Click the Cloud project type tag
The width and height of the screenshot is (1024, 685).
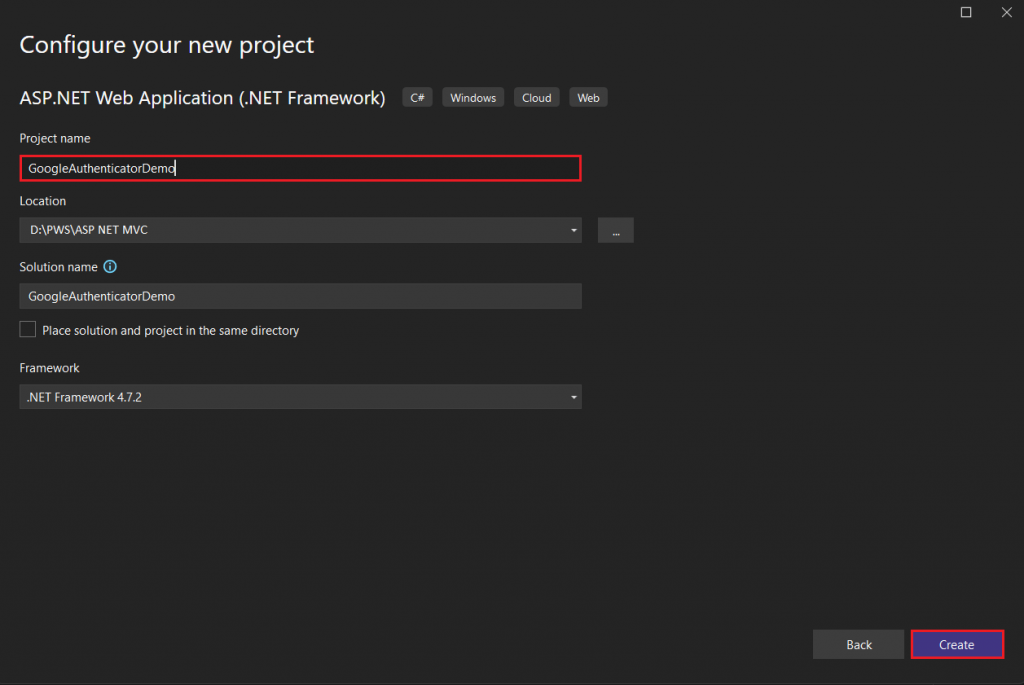(x=536, y=97)
